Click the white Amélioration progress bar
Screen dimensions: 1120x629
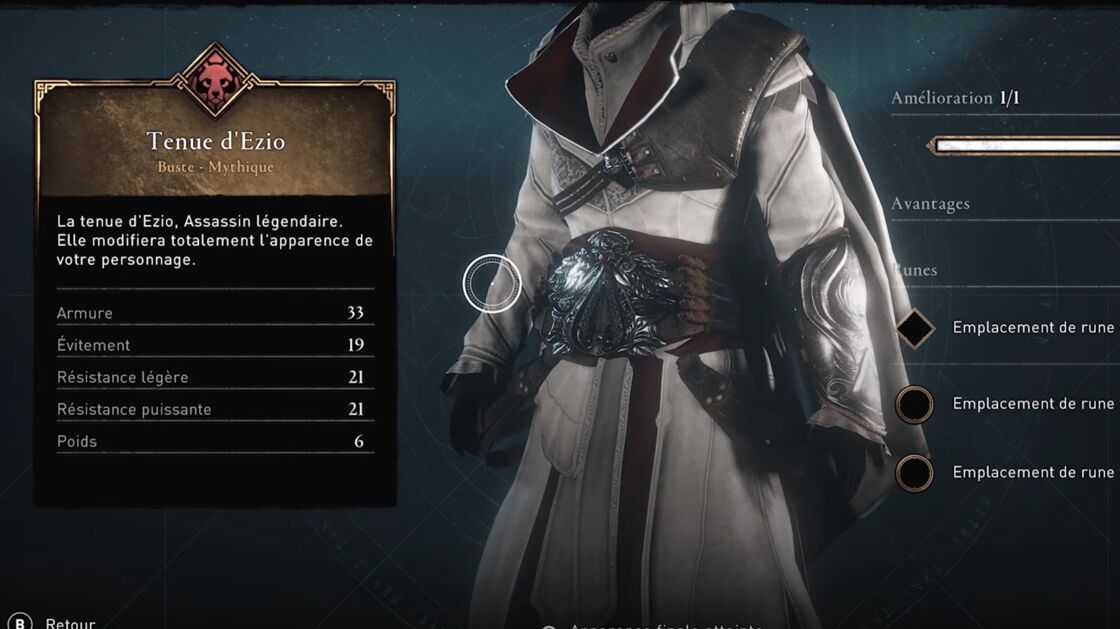pos(1027,146)
